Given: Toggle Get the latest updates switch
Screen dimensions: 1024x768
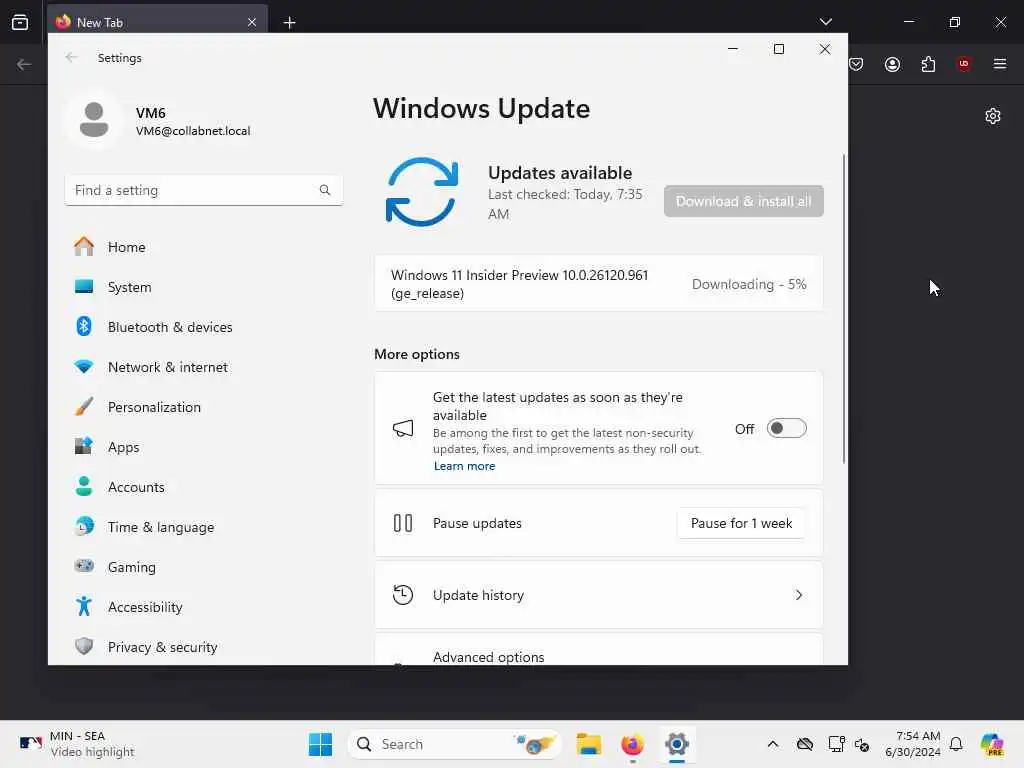Looking at the screenshot, I should pyautogui.click(x=786, y=428).
